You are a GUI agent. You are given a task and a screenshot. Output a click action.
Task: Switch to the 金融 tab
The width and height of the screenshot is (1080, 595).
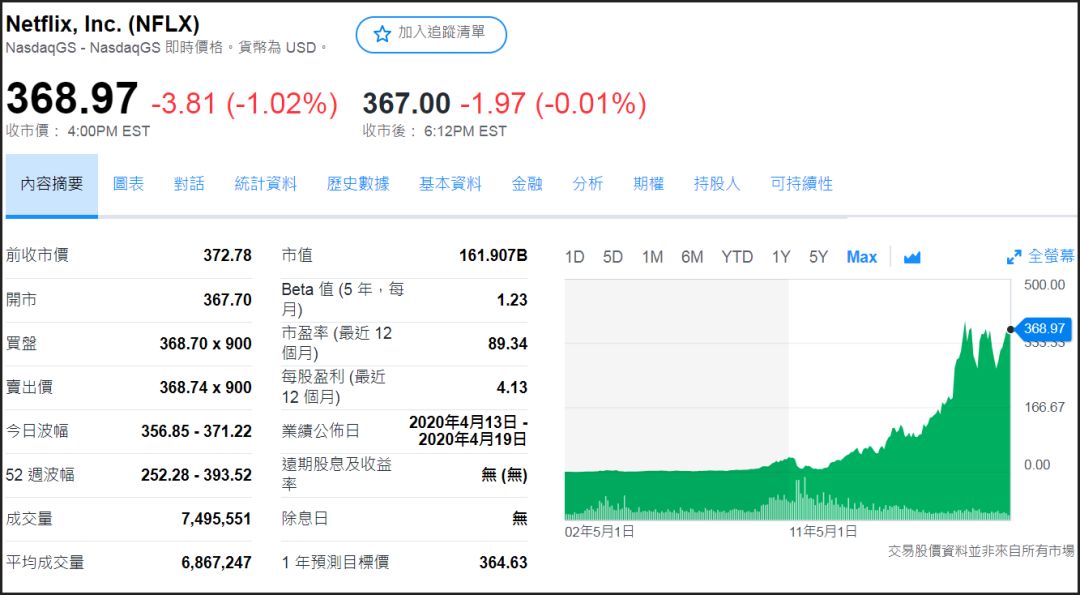527,184
